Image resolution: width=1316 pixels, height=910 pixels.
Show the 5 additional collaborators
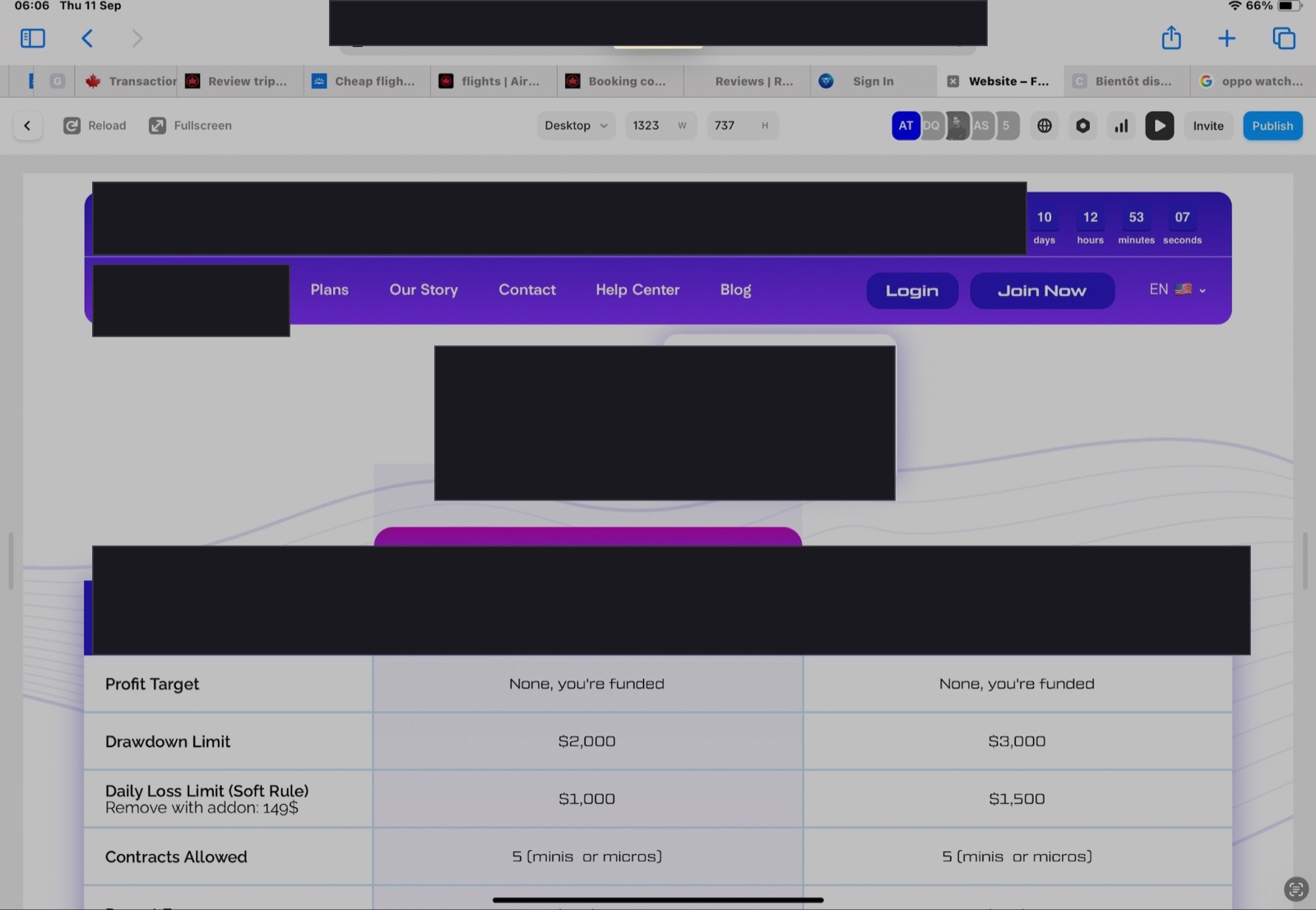(x=1007, y=126)
